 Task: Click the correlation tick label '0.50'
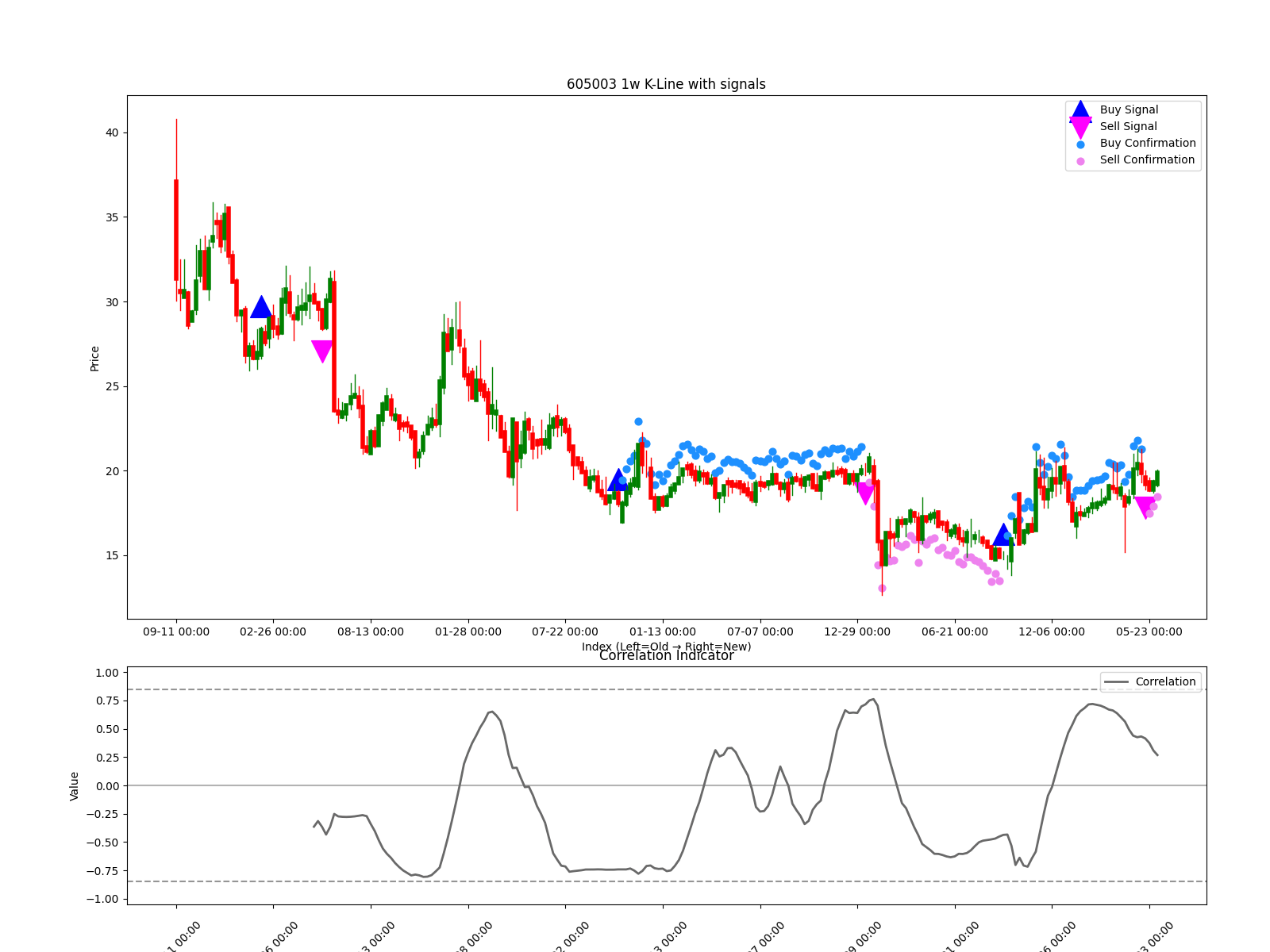106,730
